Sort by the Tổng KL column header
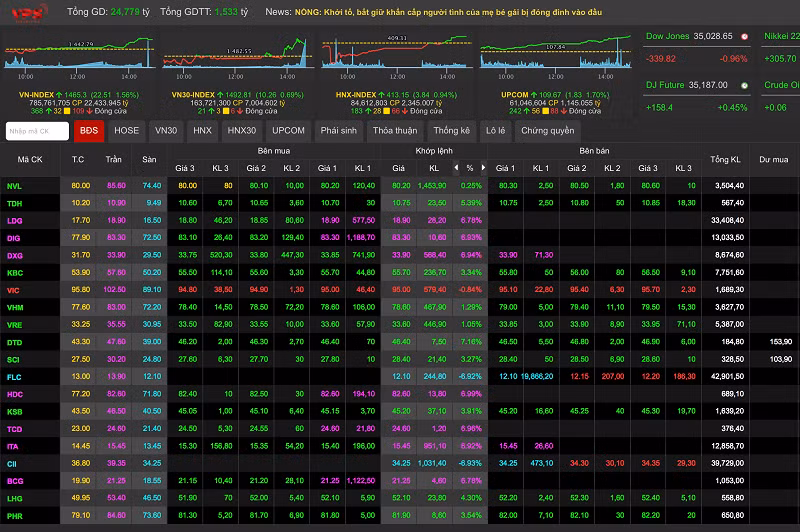Screen dimensions: 800x532 [x=725, y=160]
